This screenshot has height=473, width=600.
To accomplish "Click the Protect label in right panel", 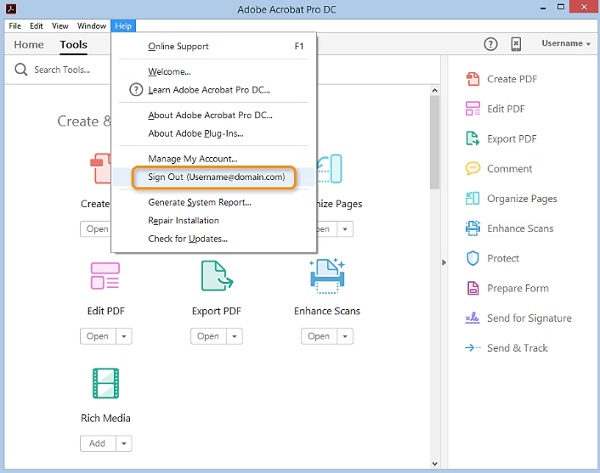I will [503, 258].
